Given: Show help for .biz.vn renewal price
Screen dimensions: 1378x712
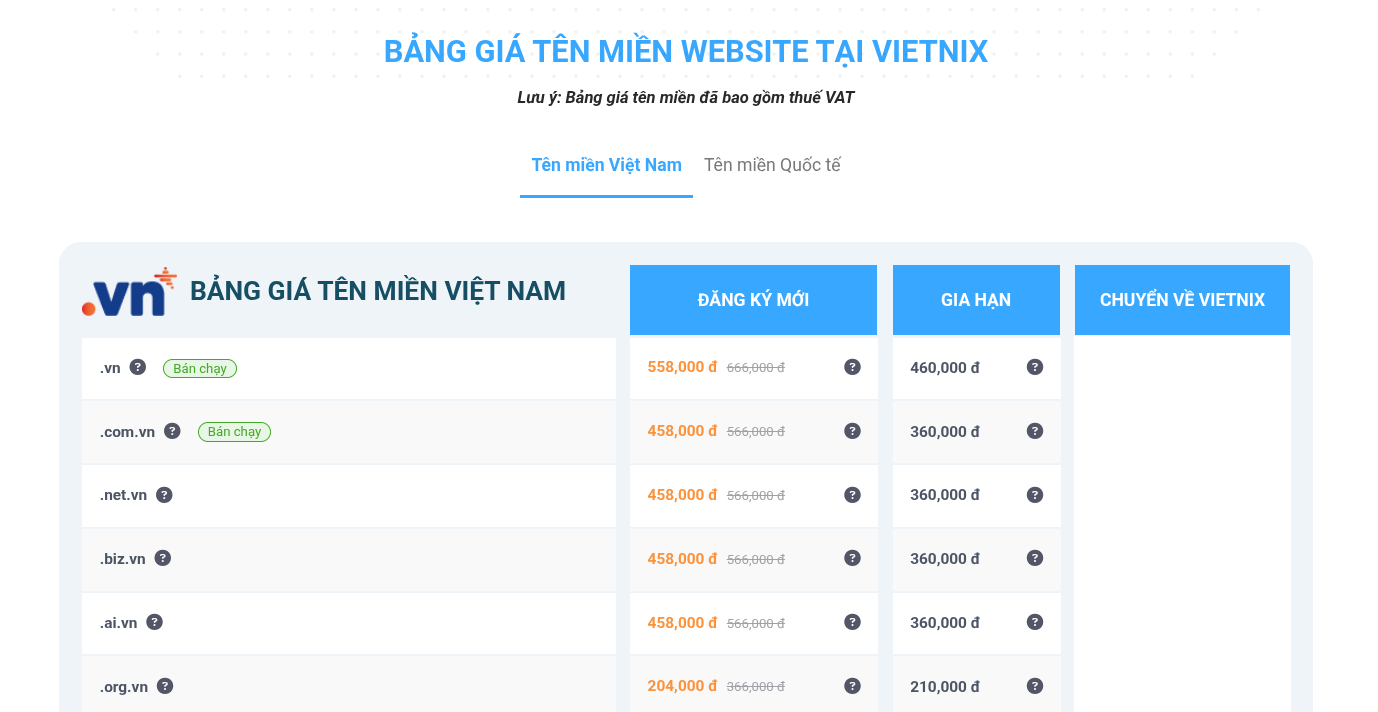Looking at the screenshot, I should tap(1035, 558).
